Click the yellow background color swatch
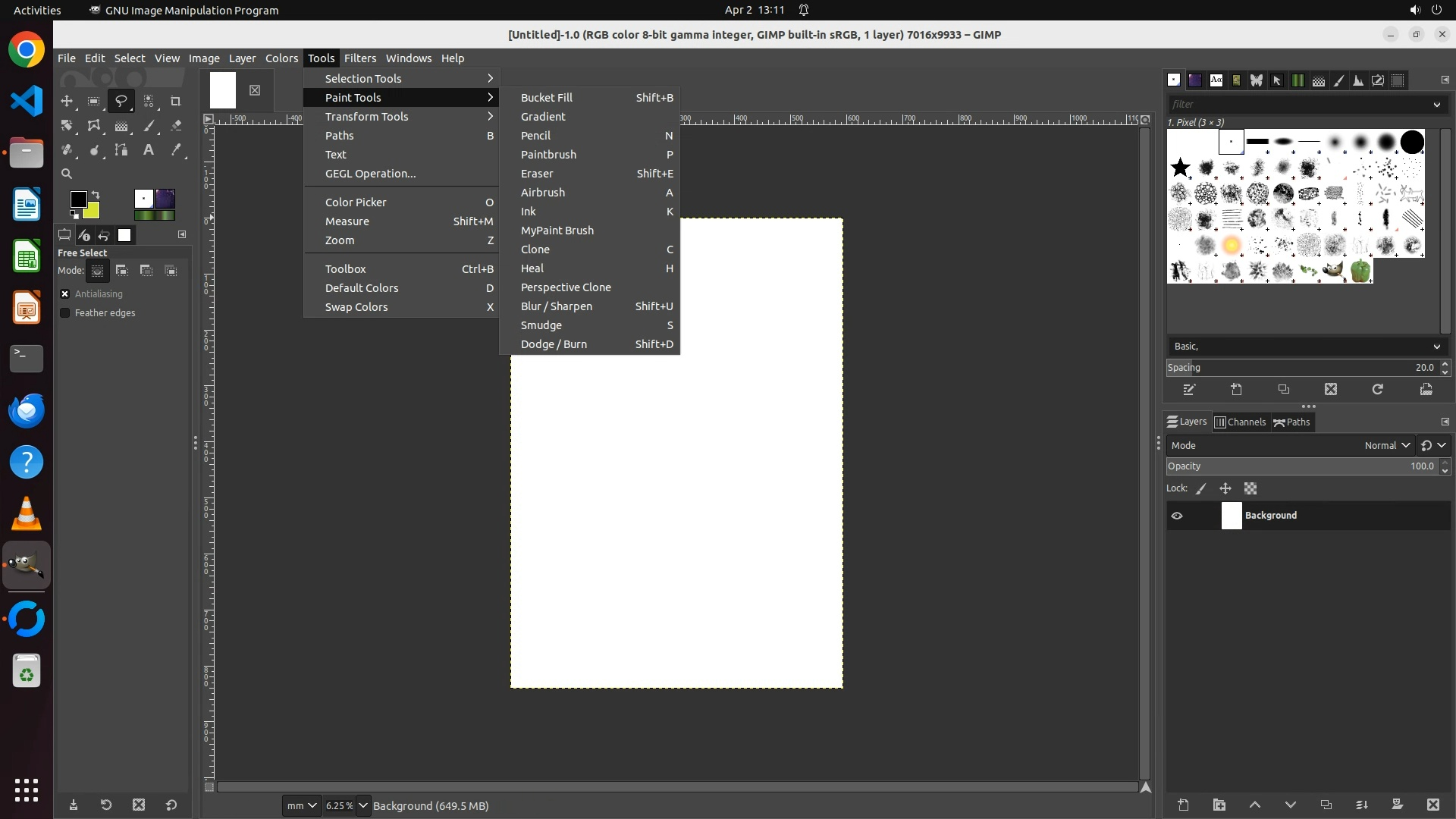Image resolution: width=1456 pixels, height=819 pixels. tap(93, 212)
